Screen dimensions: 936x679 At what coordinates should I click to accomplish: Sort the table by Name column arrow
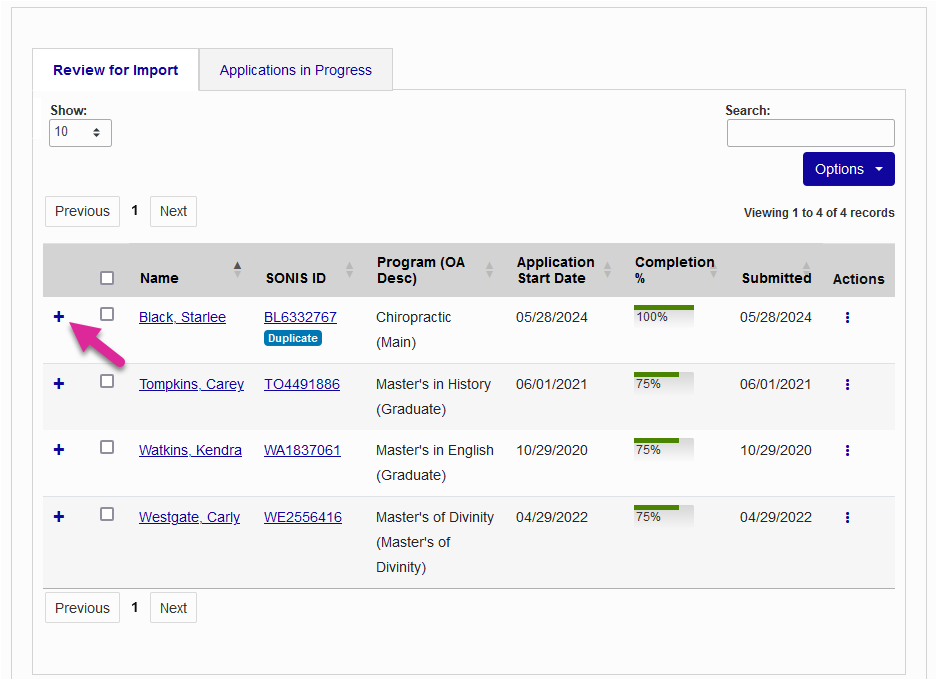click(x=237, y=268)
